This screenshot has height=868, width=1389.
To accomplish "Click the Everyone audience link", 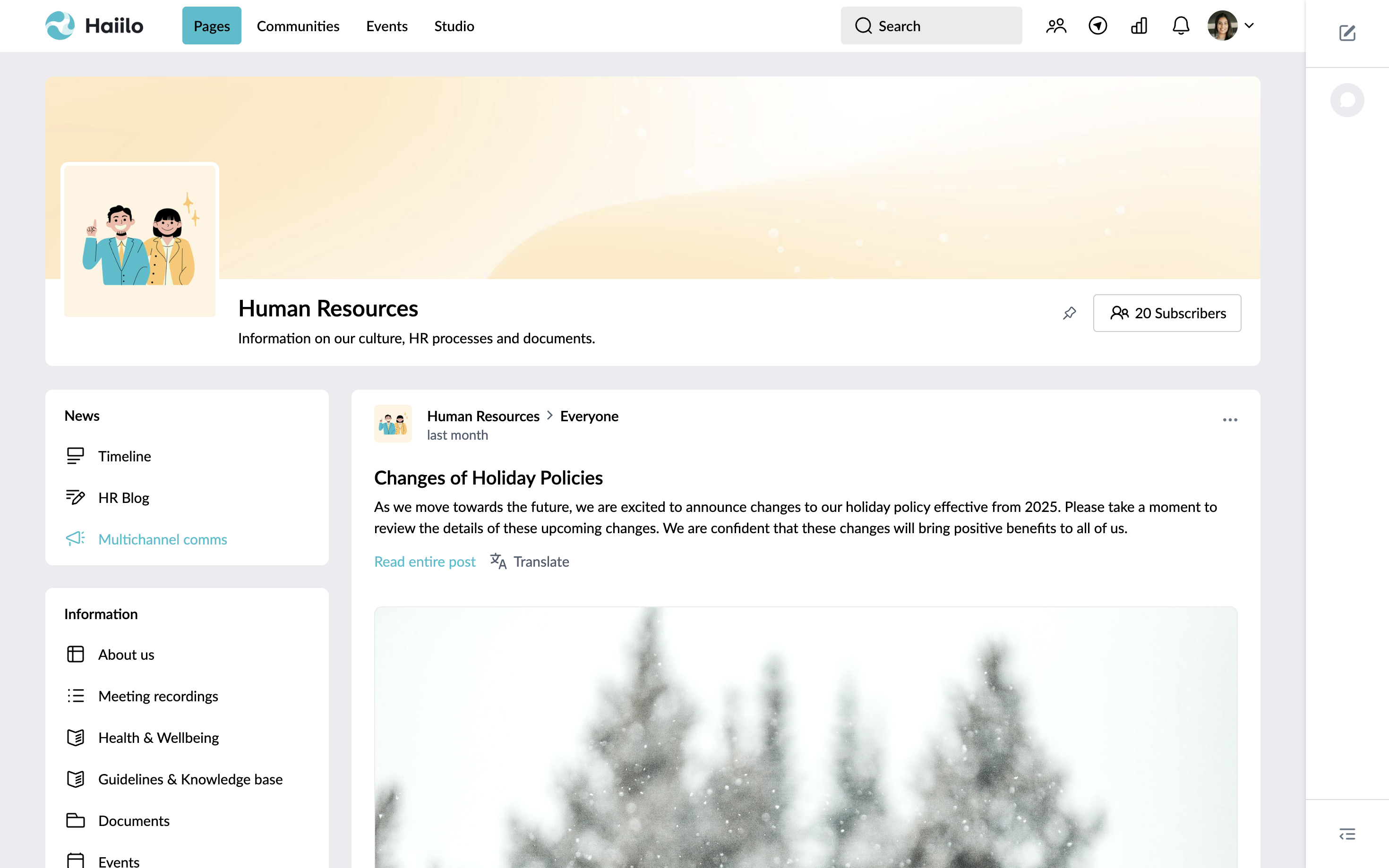I will 589,416.
